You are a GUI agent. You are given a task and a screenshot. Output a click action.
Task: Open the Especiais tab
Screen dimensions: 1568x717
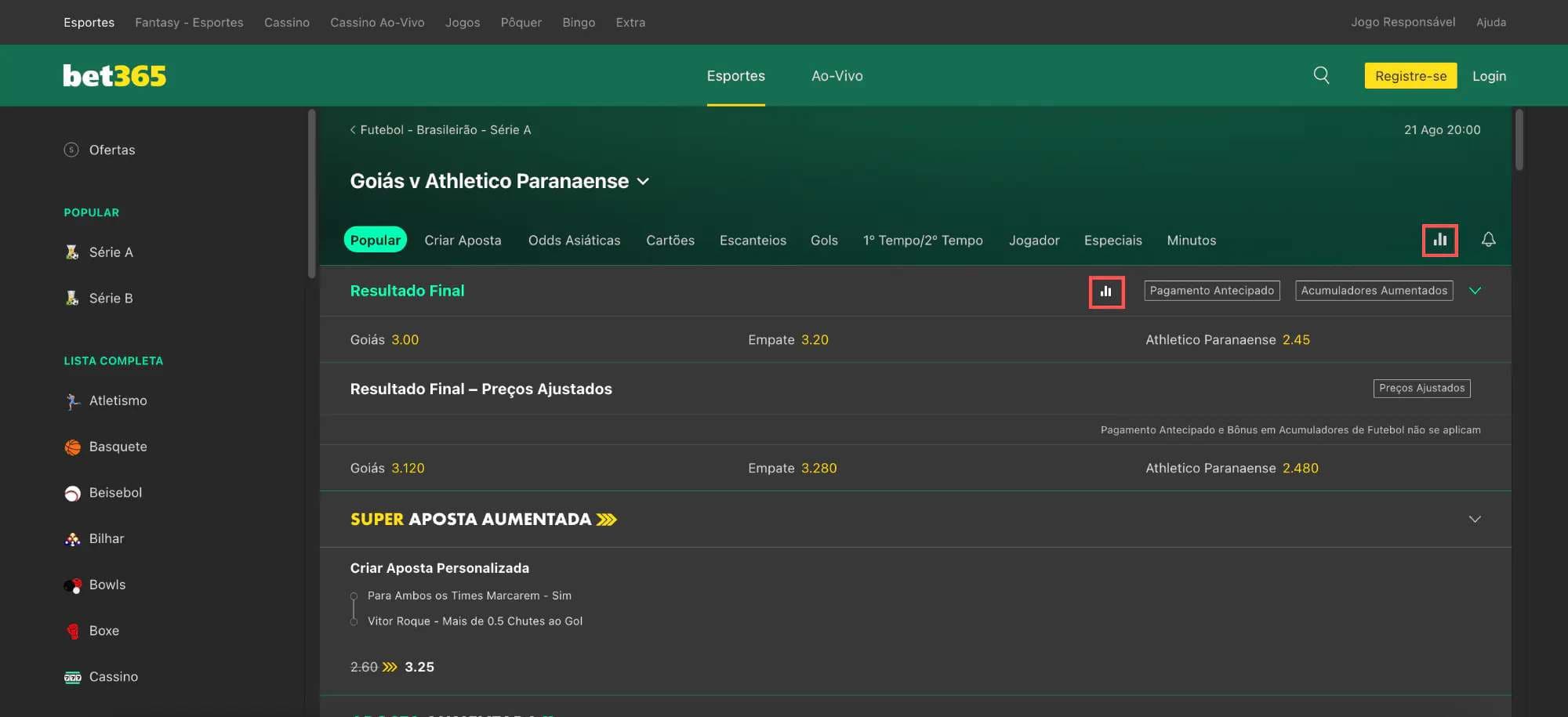pos(1112,241)
